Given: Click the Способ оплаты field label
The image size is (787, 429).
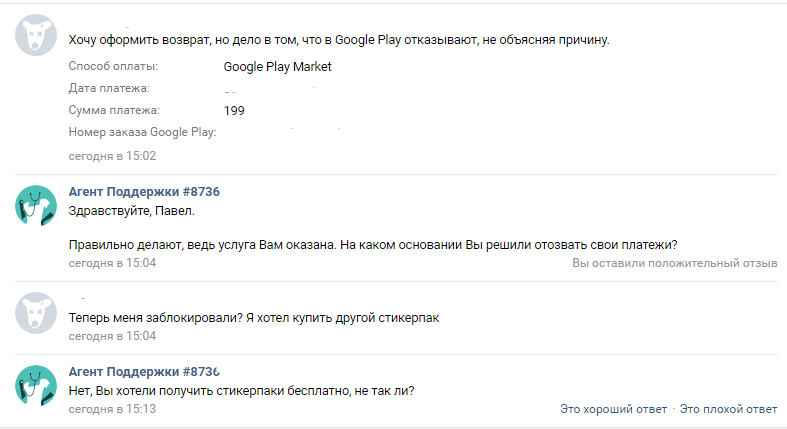Looking at the screenshot, I should pos(113,66).
